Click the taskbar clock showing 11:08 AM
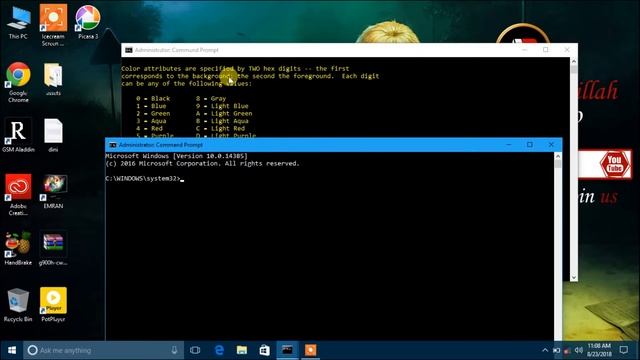The width and height of the screenshot is (640, 360). pos(599,350)
